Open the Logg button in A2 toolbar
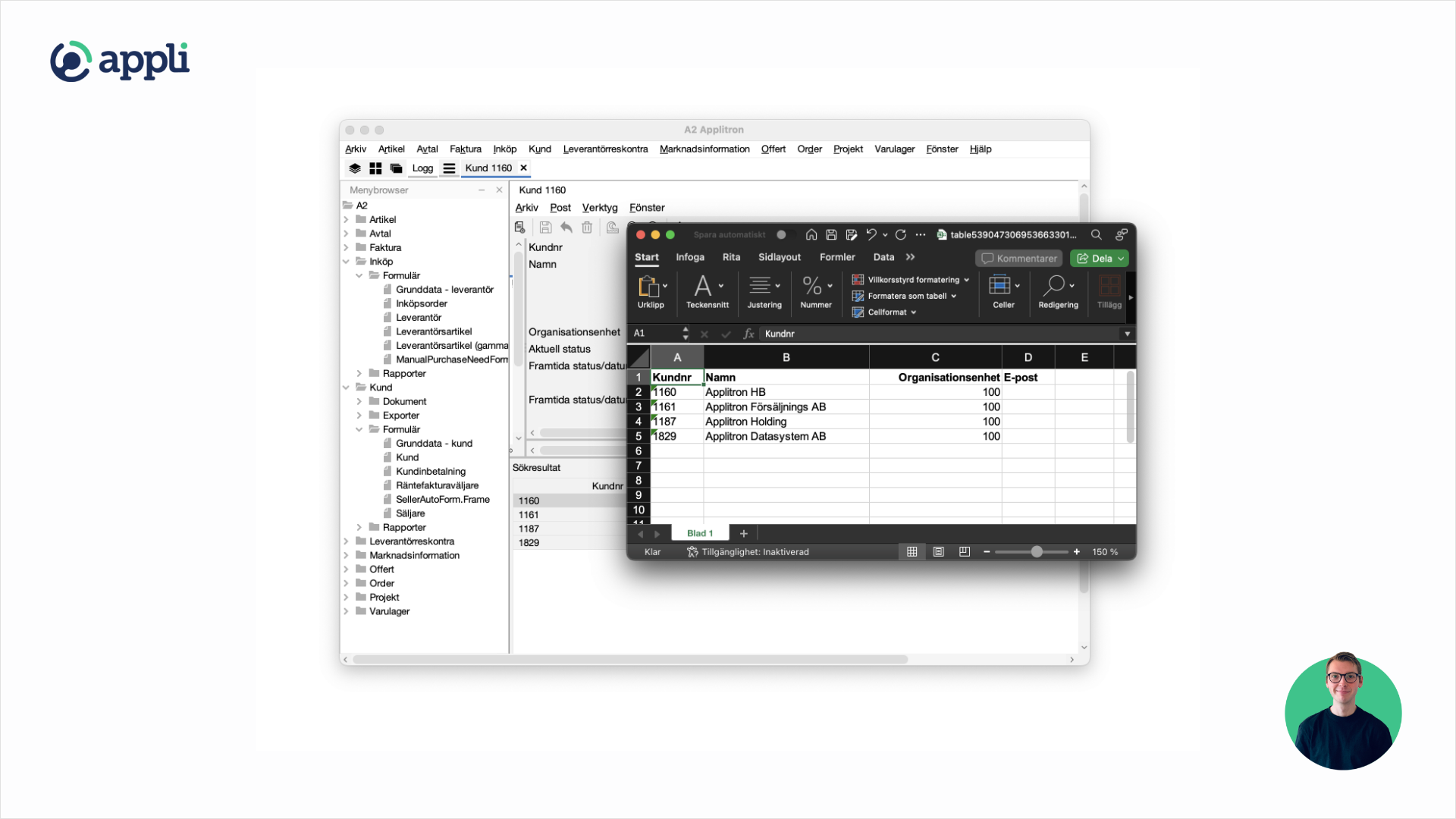 422,168
